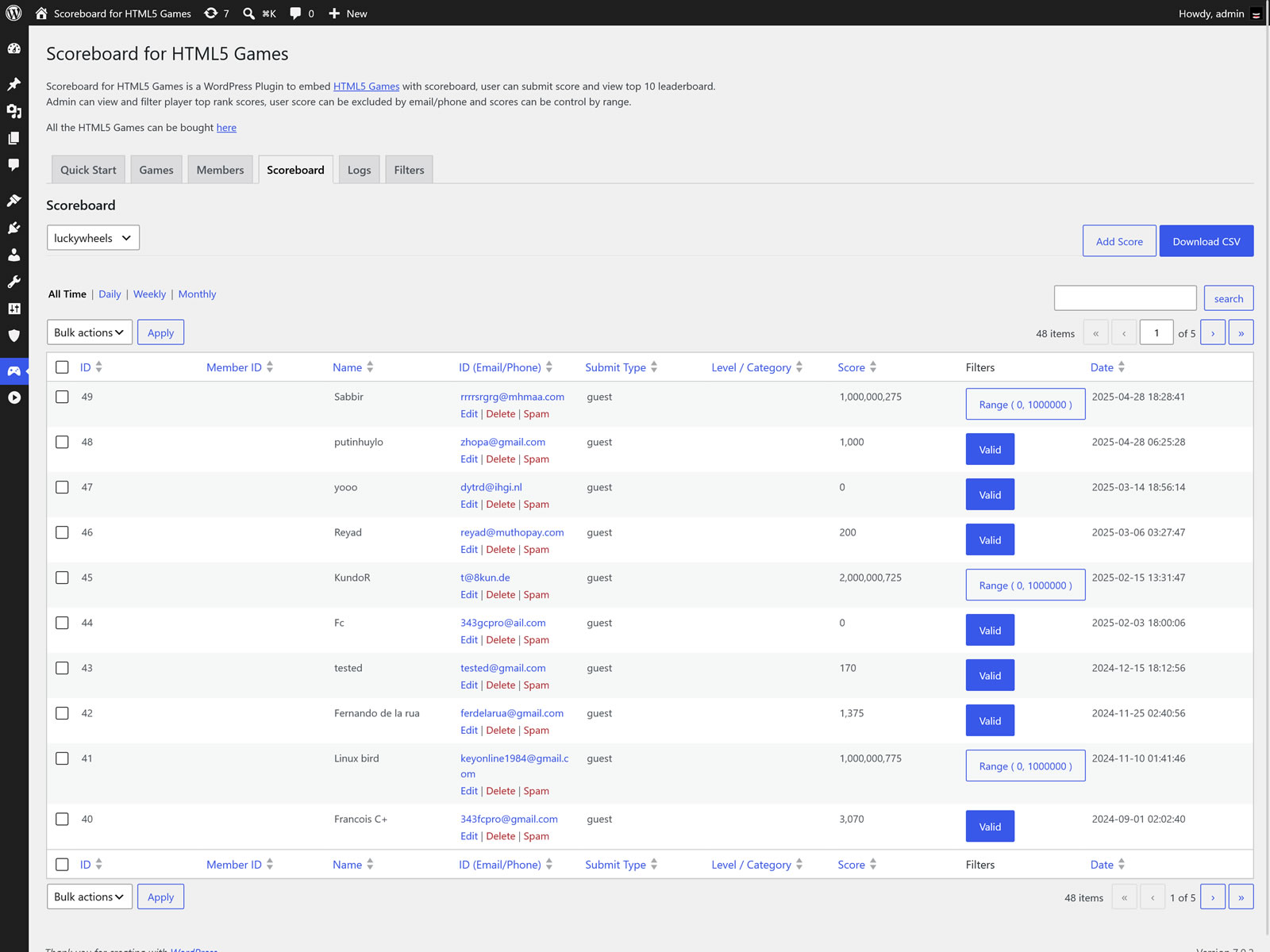The image size is (1270, 952).
Task: Click the plus New icon in the admin bar
Action: point(334,13)
